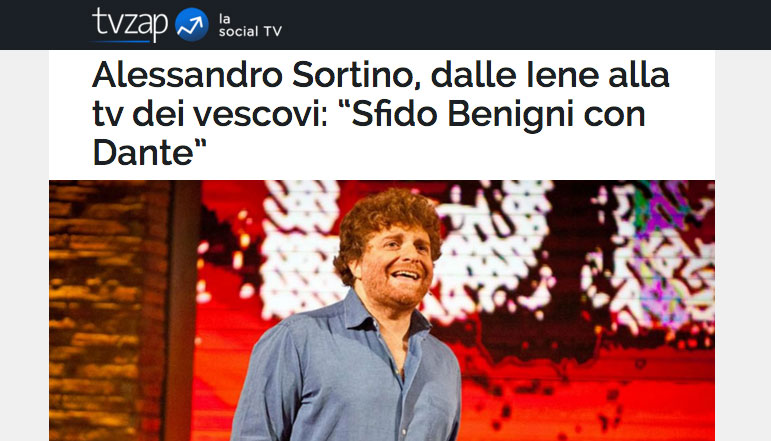The height and width of the screenshot is (441, 771).
Task: Select the "la social TV" tagline
Action: point(250,26)
